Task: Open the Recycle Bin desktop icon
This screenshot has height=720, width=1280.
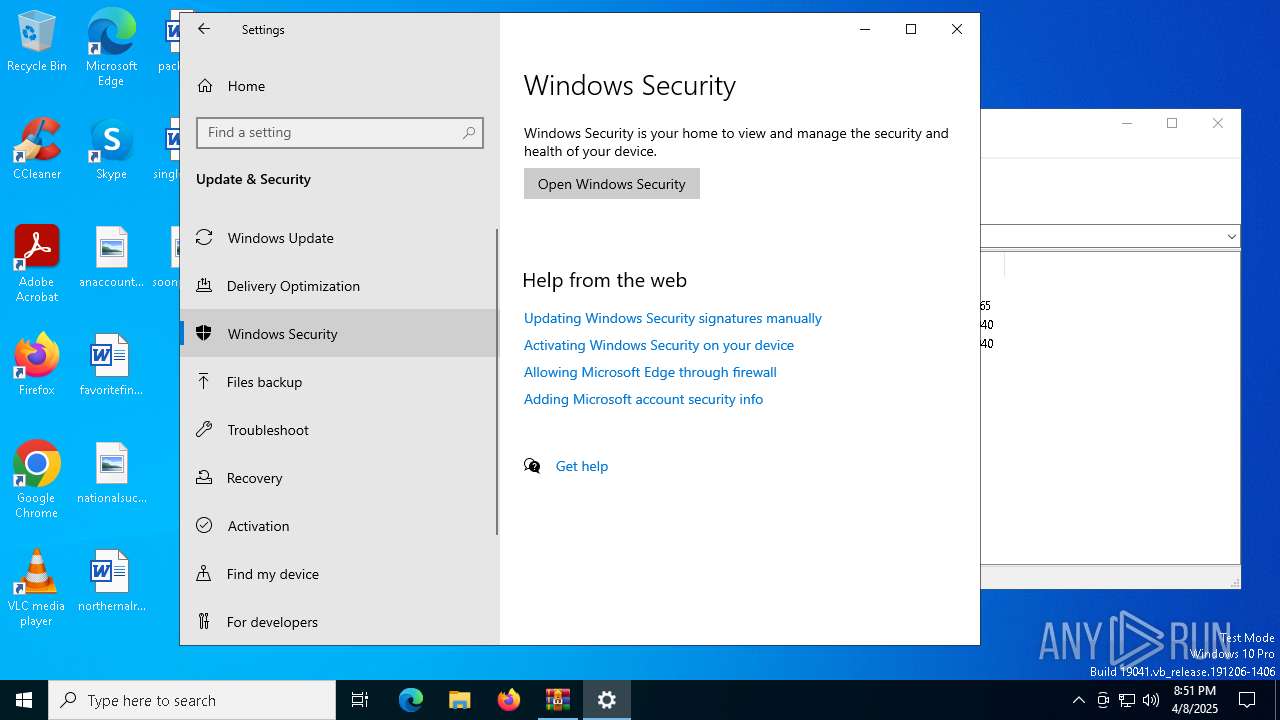Action: [37, 42]
